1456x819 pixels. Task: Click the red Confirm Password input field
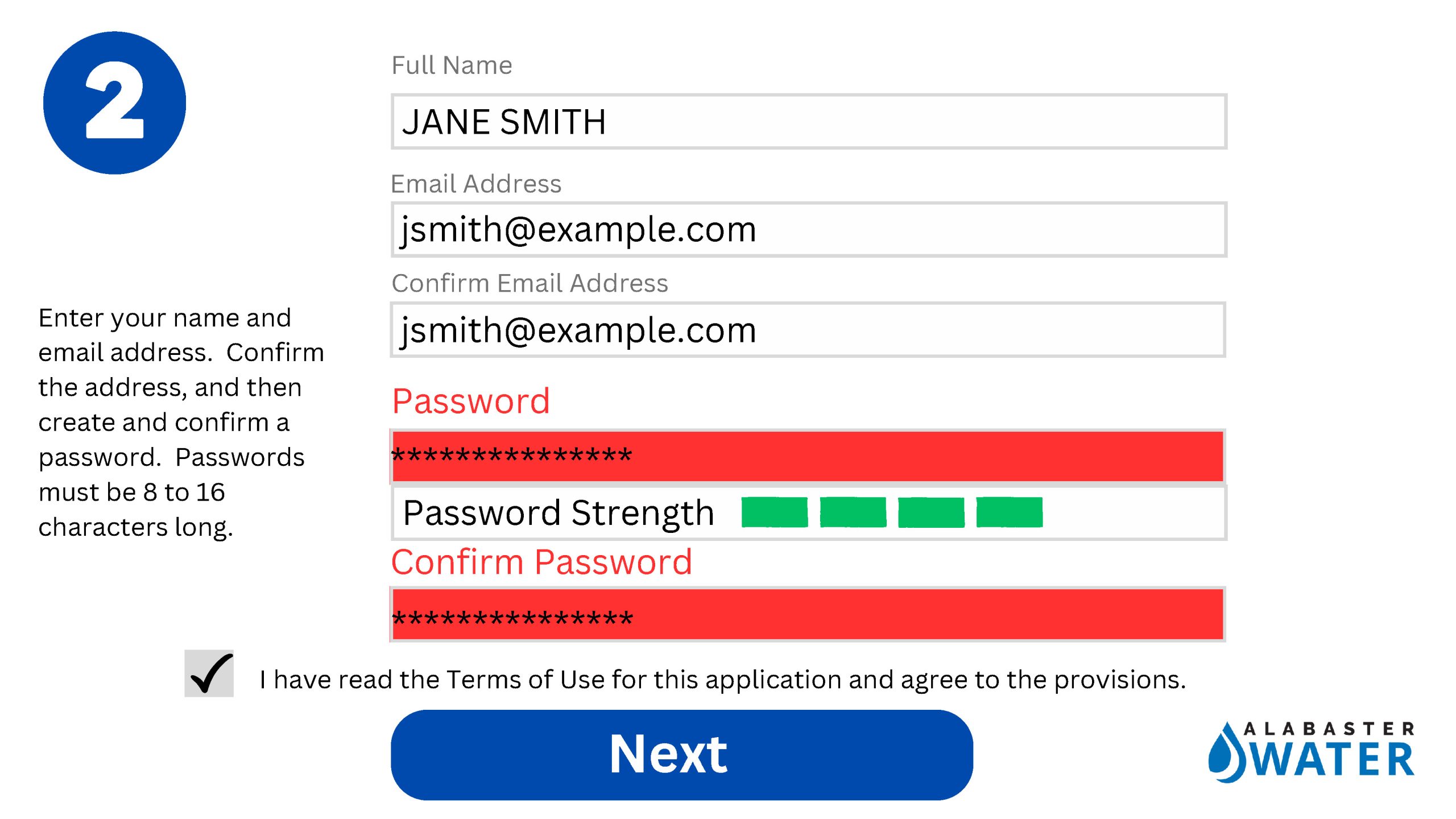808,614
